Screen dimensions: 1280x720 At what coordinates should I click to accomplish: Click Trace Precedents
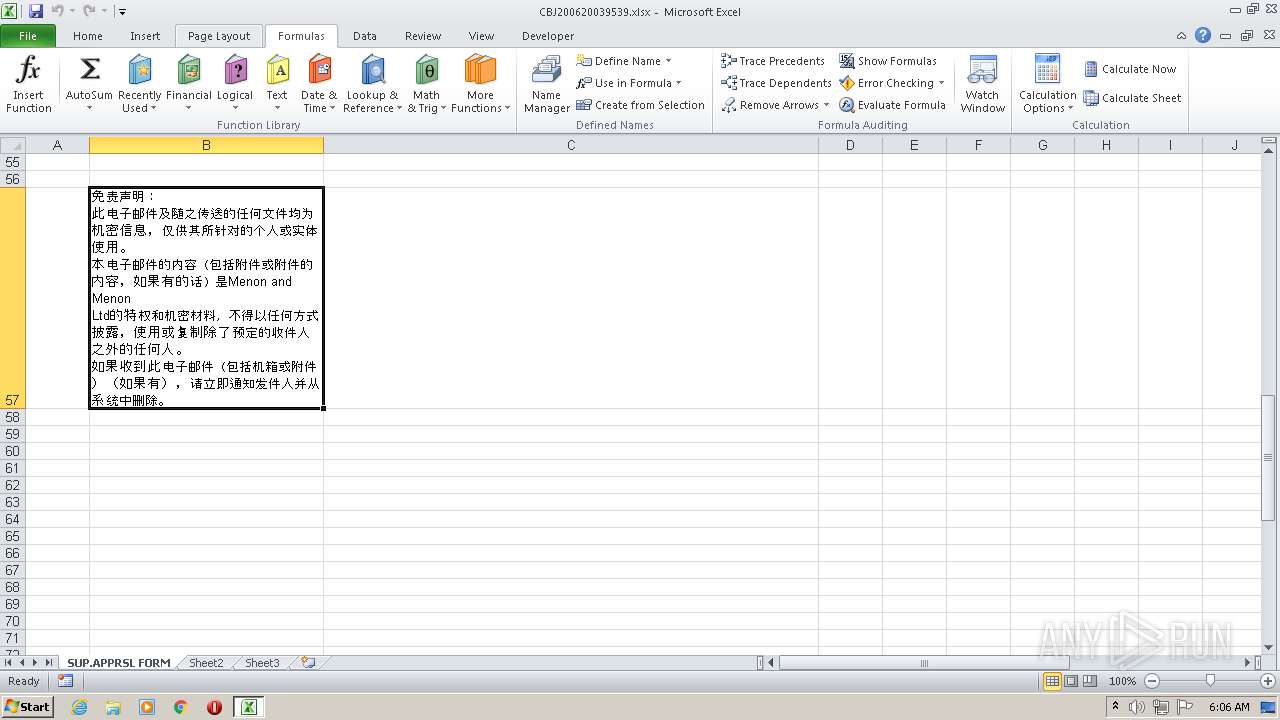[773, 61]
